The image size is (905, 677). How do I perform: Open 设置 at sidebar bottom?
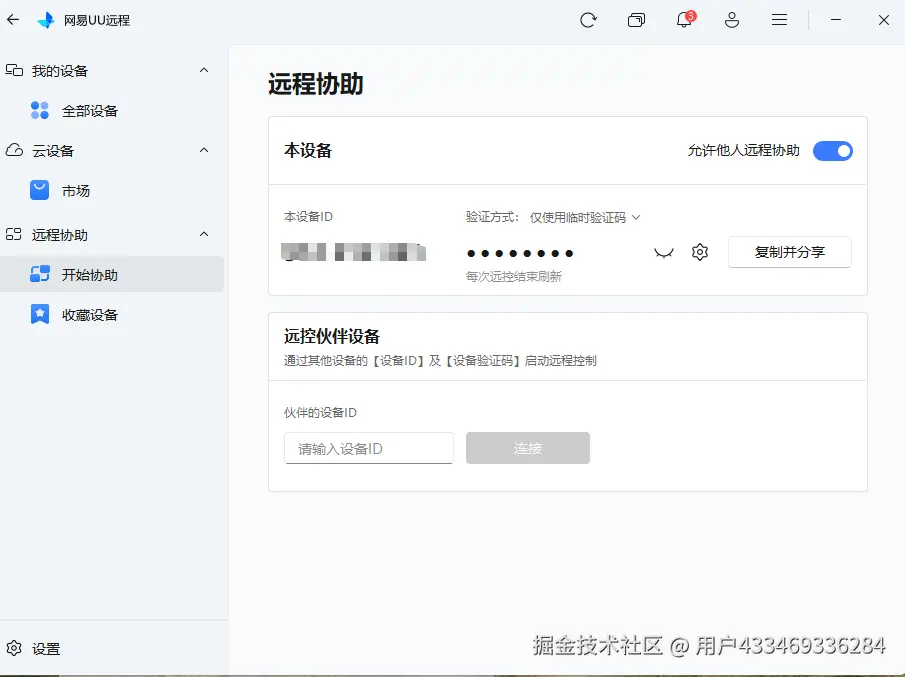pyautogui.click(x=33, y=649)
